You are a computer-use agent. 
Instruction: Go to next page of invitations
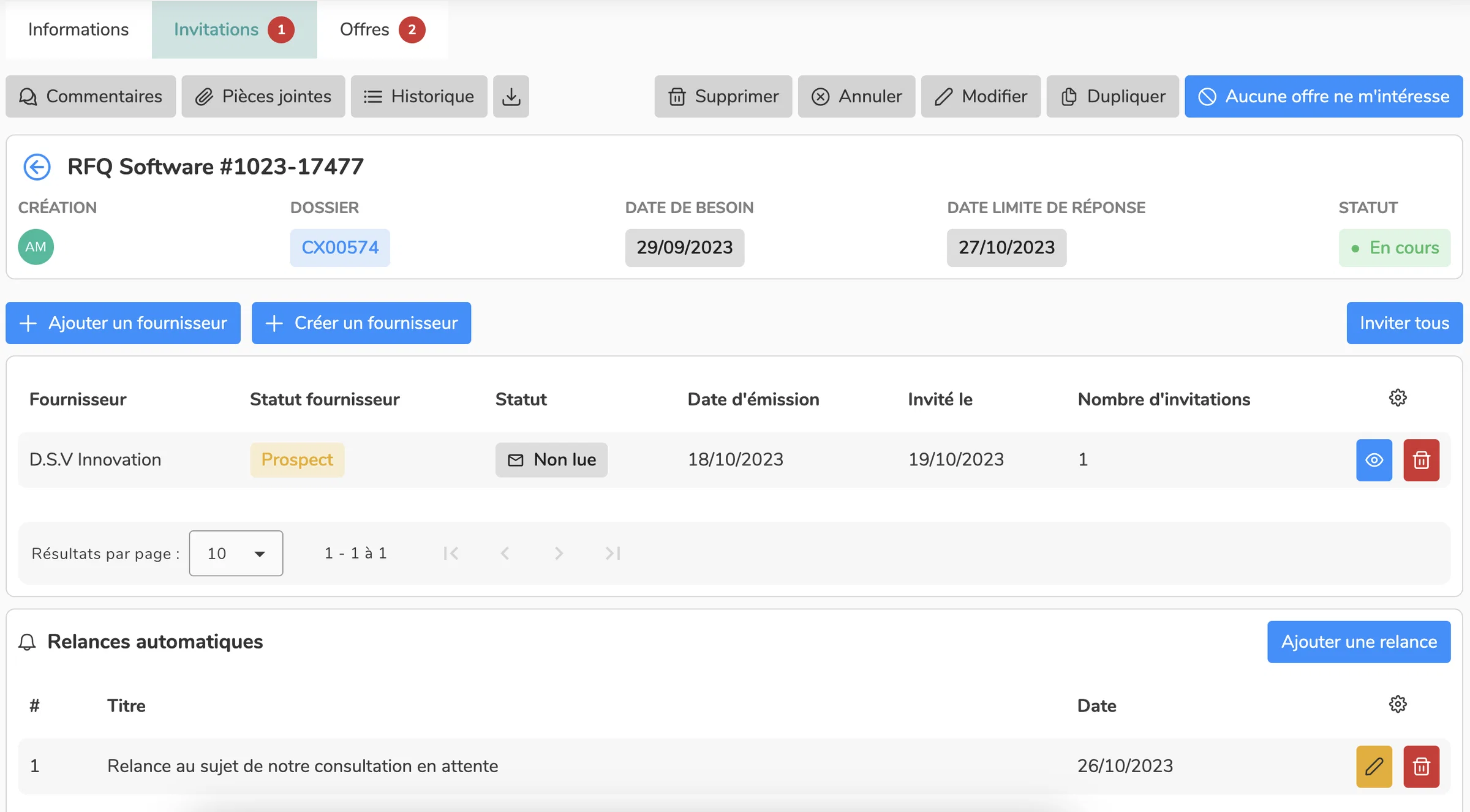coord(559,553)
